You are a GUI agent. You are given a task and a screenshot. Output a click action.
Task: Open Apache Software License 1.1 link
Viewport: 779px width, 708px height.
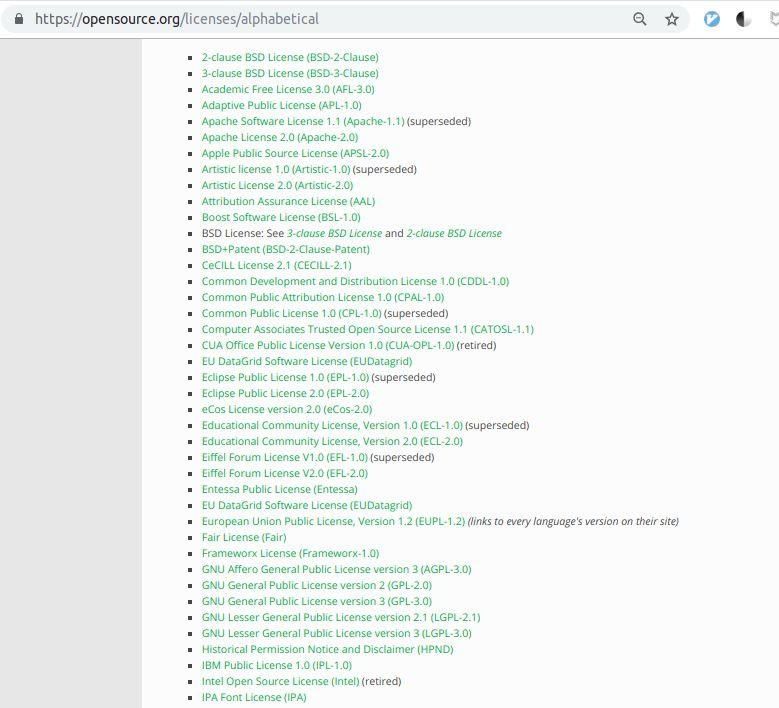303,121
